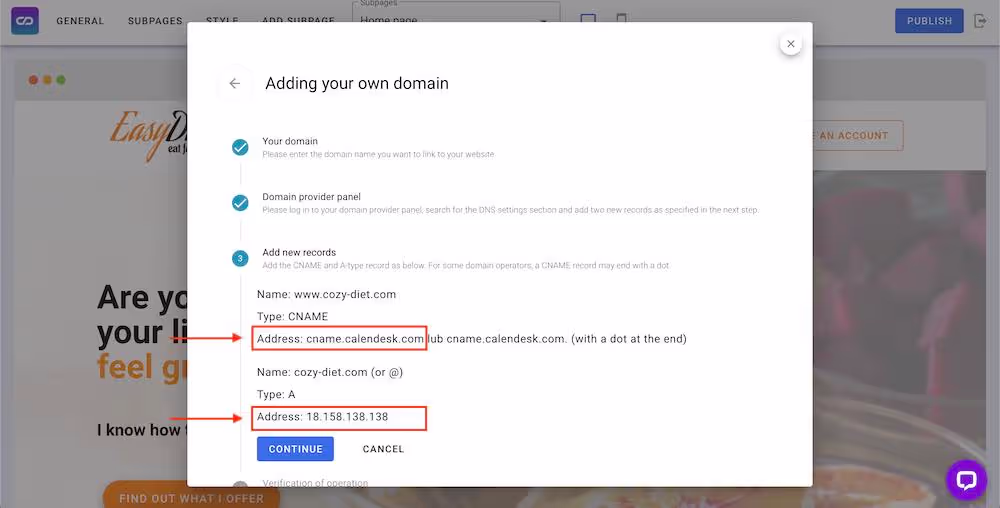The width and height of the screenshot is (1000, 508).
Task: Switch to desktop preview mode icon
Action: 588,21
